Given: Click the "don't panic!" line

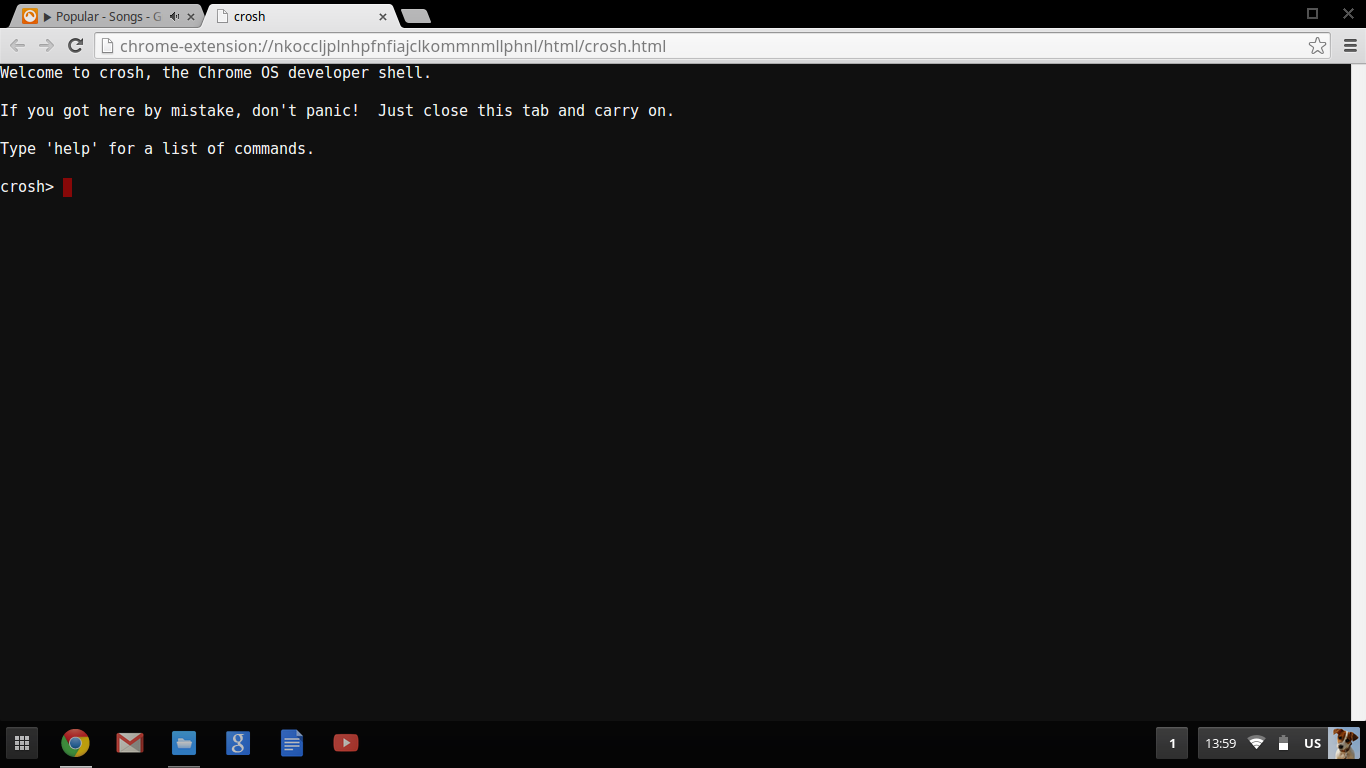Looking at the screenshot, I should [x=337, y=111].
